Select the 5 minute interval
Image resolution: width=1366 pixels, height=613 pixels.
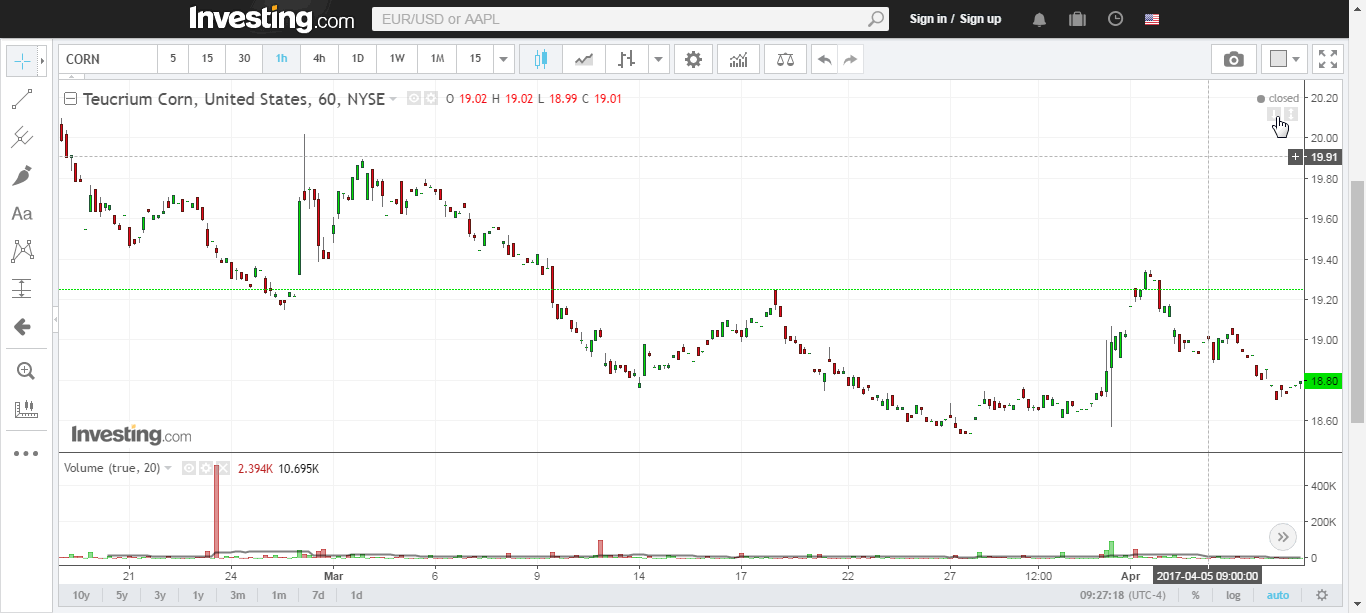point(173,59)
